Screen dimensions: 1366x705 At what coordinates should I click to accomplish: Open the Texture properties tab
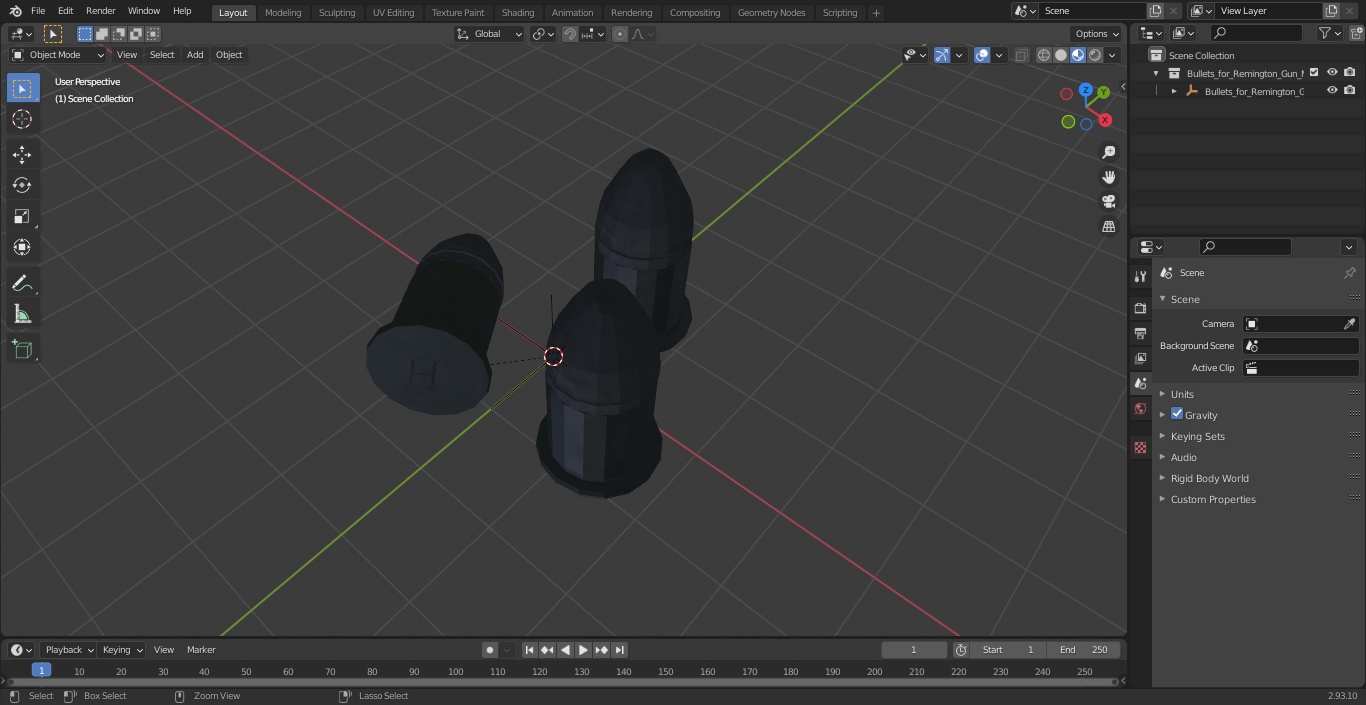(1140, 448)
